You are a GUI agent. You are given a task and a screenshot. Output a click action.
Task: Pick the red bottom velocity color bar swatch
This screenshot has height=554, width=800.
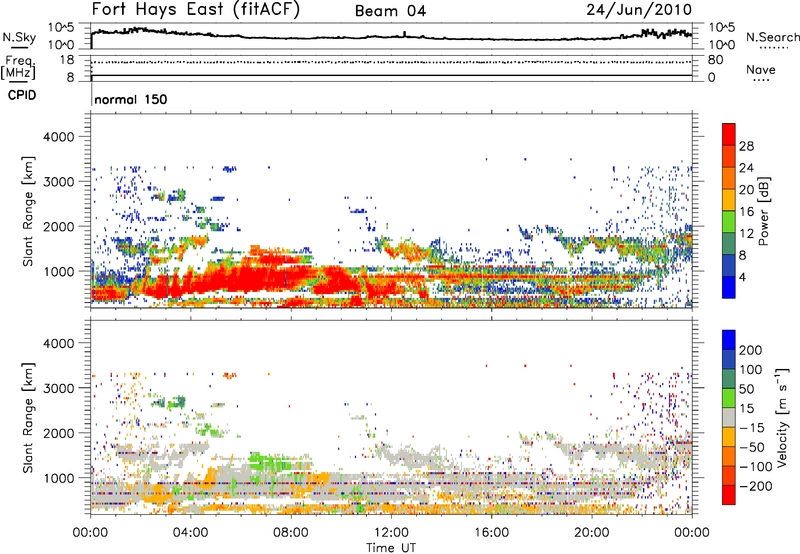tap(729, 495)
